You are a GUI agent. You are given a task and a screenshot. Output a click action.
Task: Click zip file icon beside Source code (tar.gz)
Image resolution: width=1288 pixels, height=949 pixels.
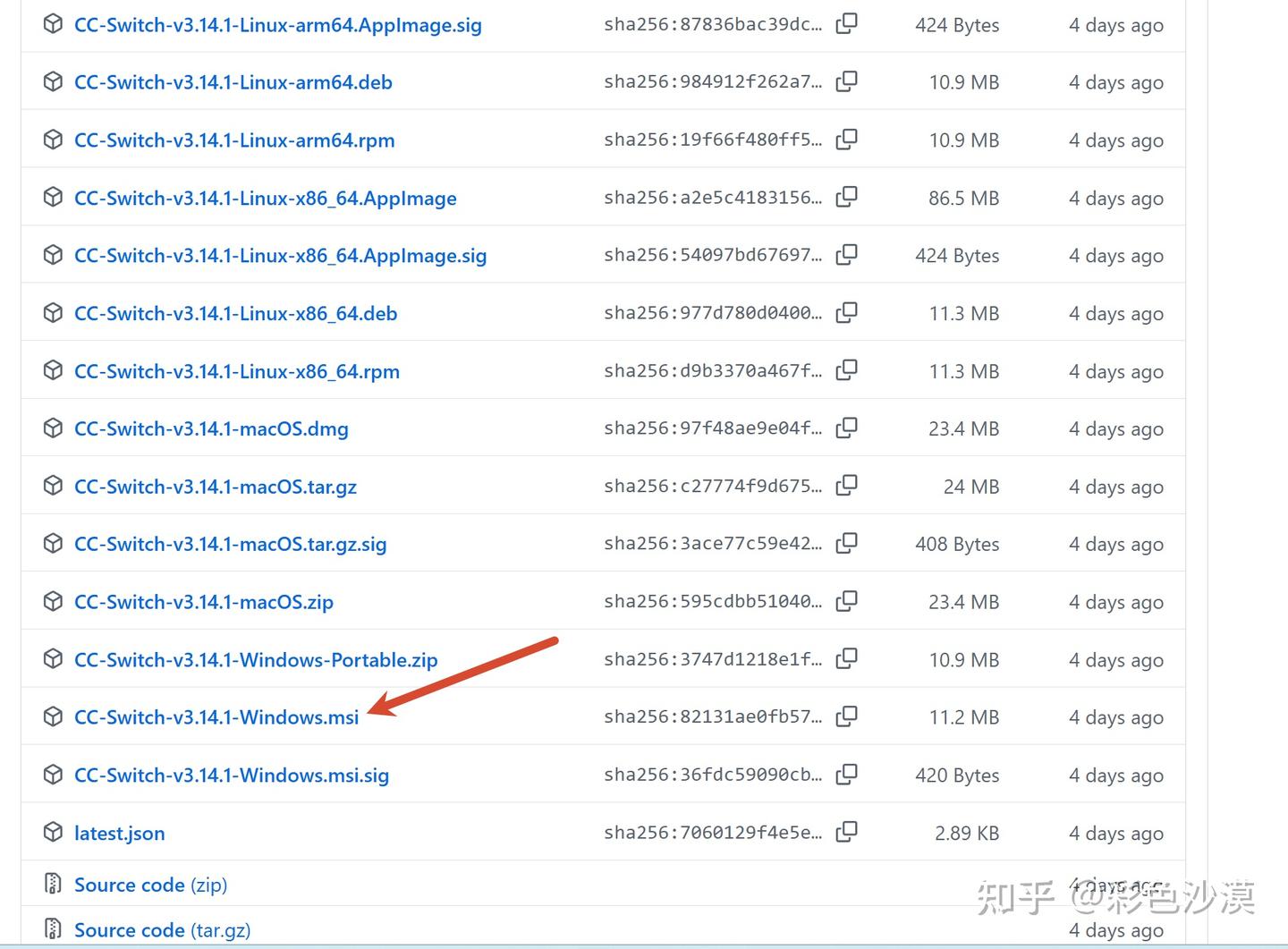[x=53, y=928]
